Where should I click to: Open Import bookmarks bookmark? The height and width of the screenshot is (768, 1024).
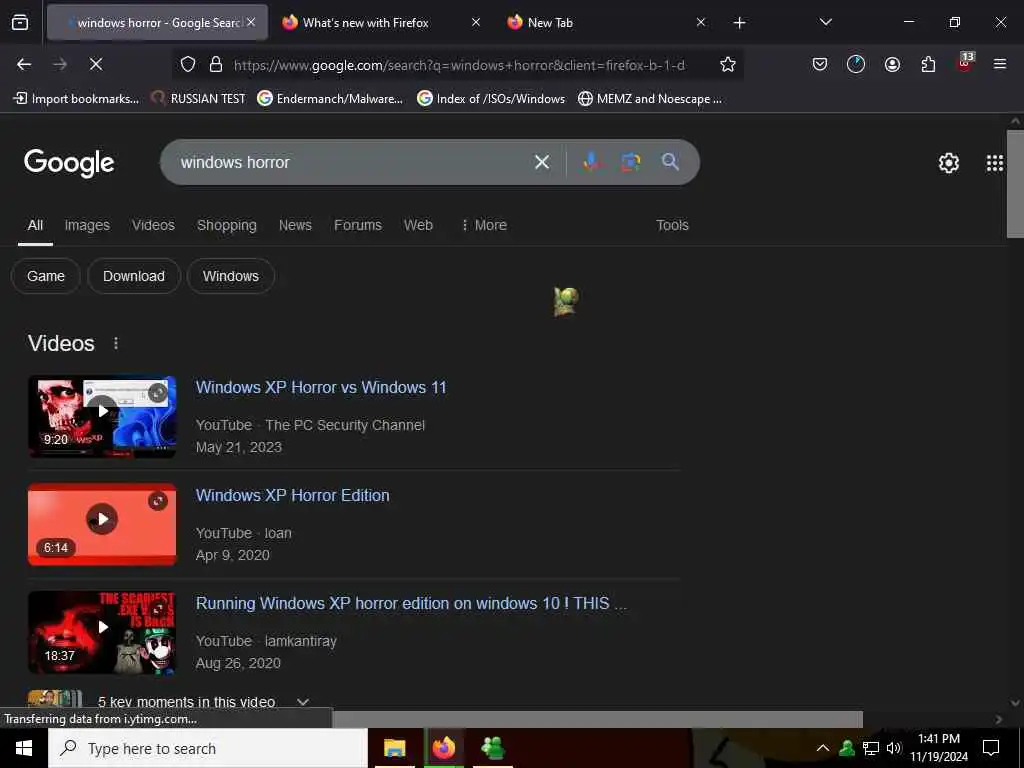[x=76, y=99]
